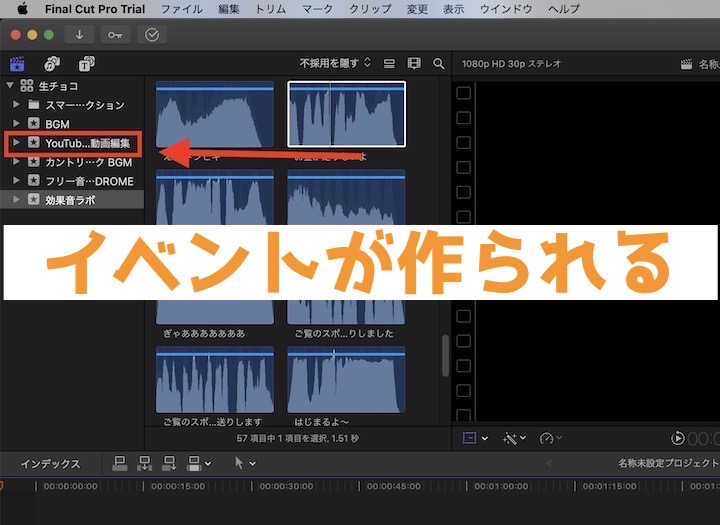Click the インデックス button

[x=50, y=464]
